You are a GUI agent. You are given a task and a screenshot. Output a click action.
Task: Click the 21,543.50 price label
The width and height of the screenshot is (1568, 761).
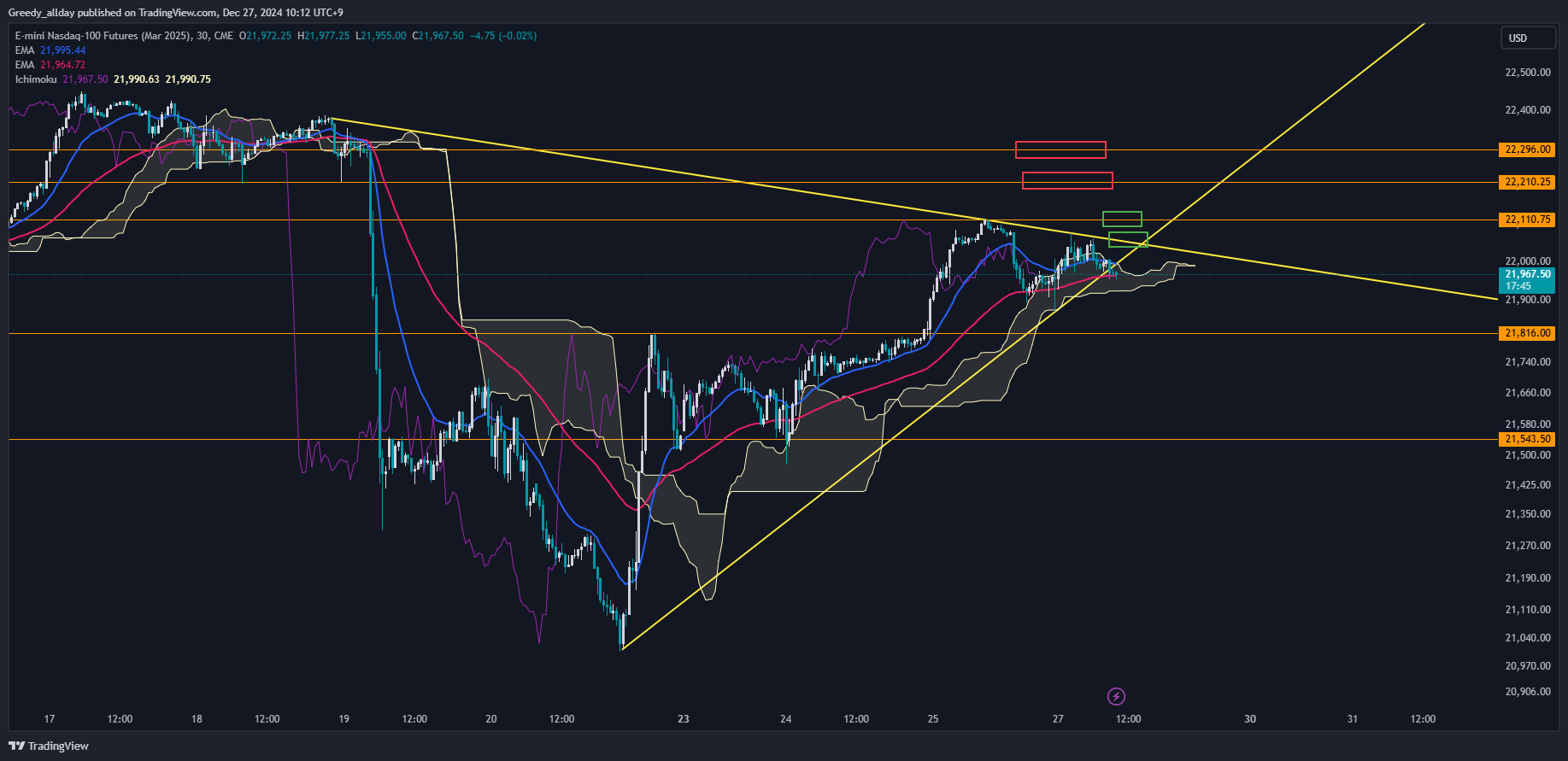pos(1527,439)
